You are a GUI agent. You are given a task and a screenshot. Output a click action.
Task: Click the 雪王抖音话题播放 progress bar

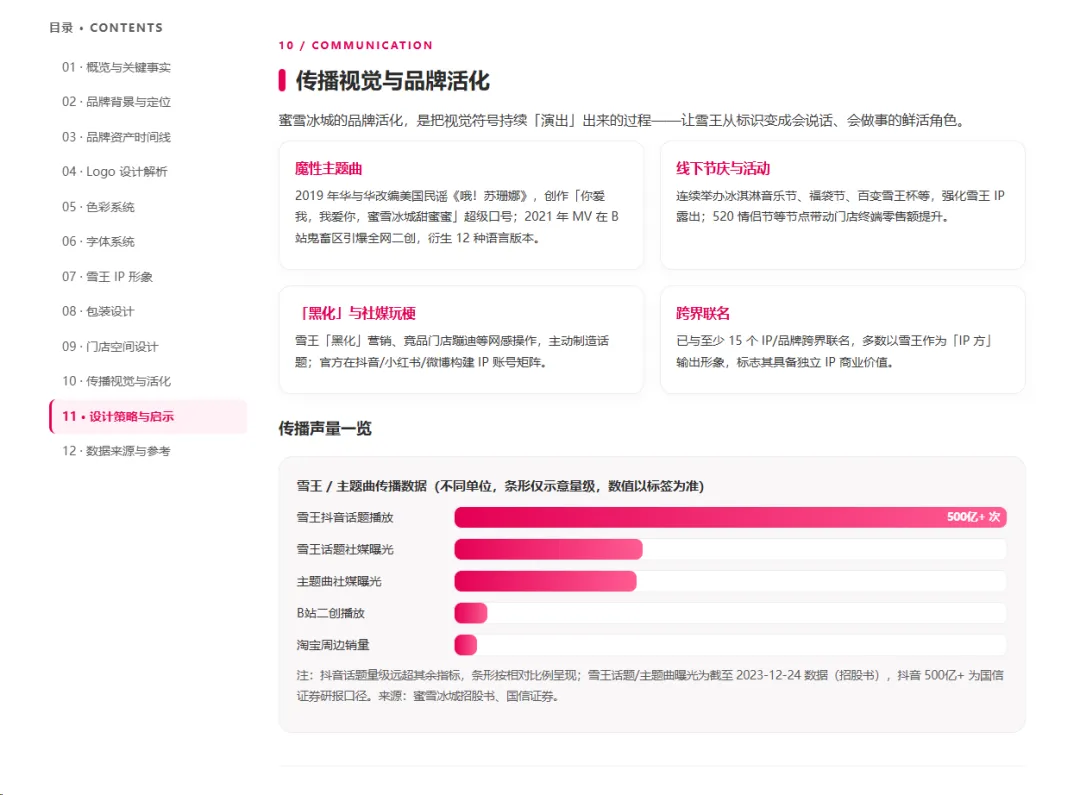pyautogui.click(x=730, y=517)
